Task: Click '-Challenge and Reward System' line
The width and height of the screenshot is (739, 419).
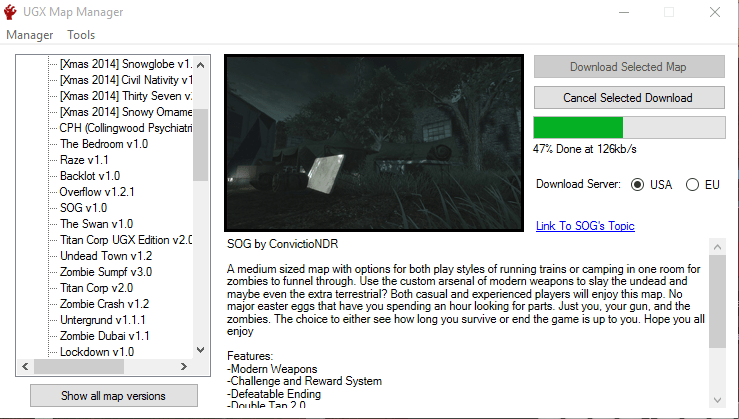Action: (x=304, y=381)
